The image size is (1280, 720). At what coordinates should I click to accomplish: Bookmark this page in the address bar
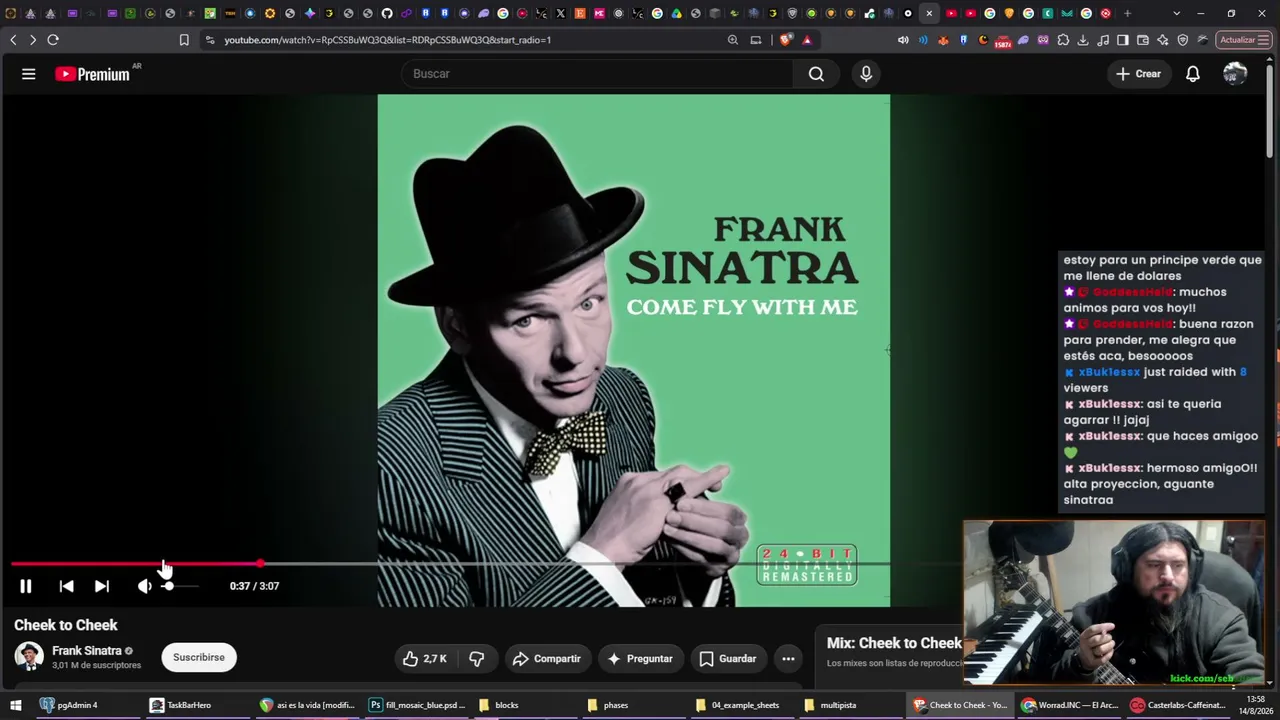[184, 40]
